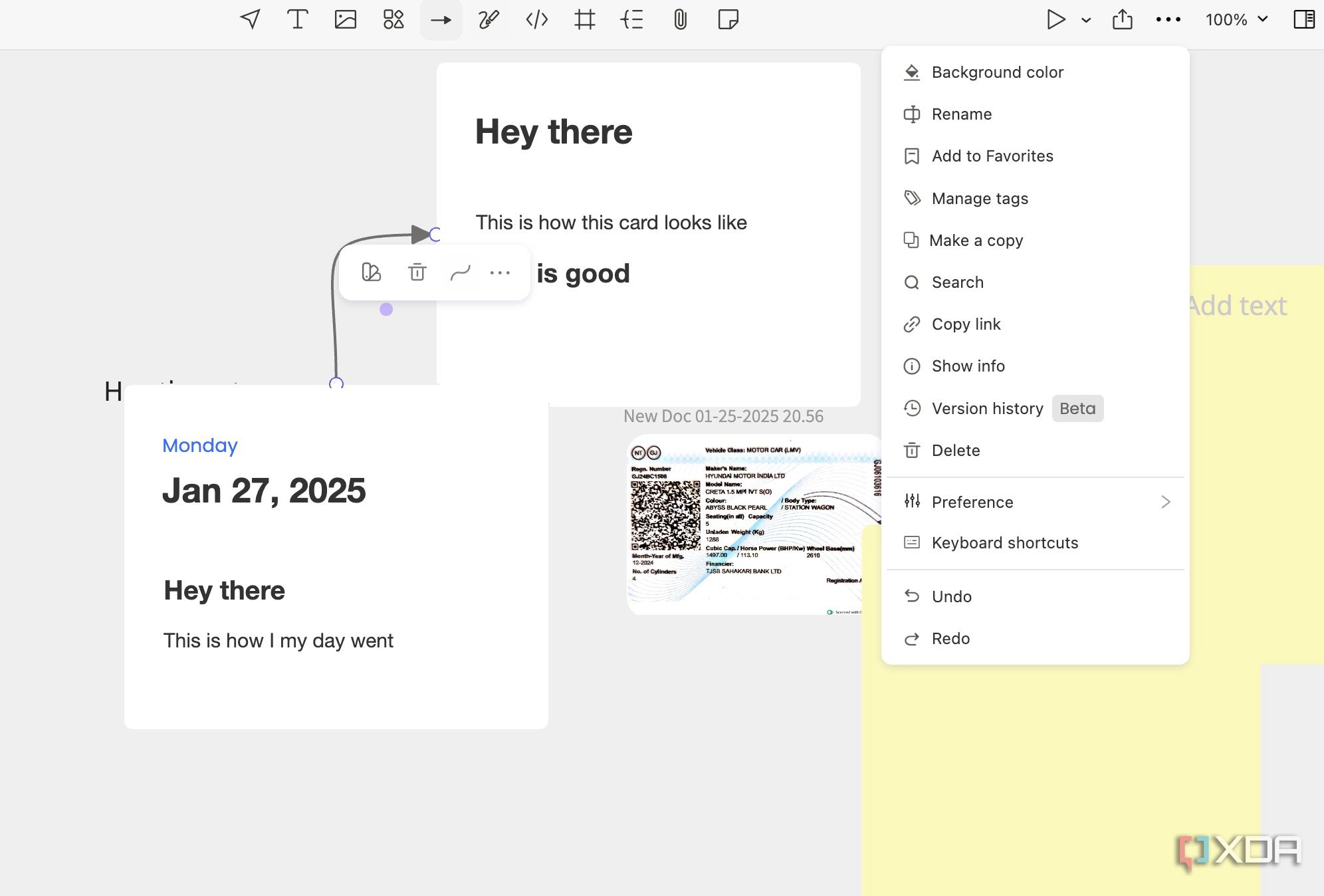Screen dimensions: 1324x896
Task: Click the journal card's Hey there heading
Action: click(225, 590)
